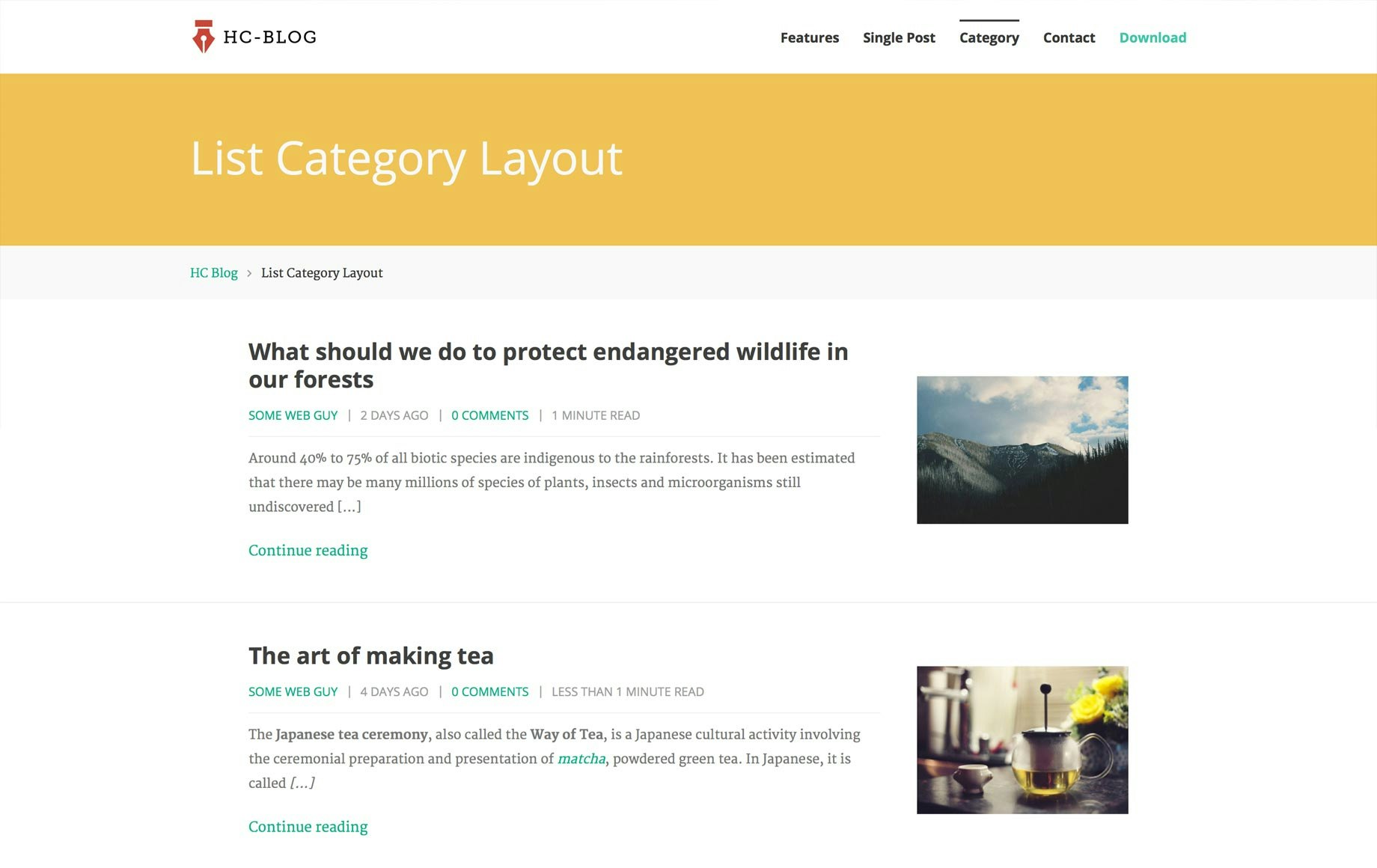Click Continue reading under wildlife post
The width and height of the screenshot is (1377, 868).
308,551
